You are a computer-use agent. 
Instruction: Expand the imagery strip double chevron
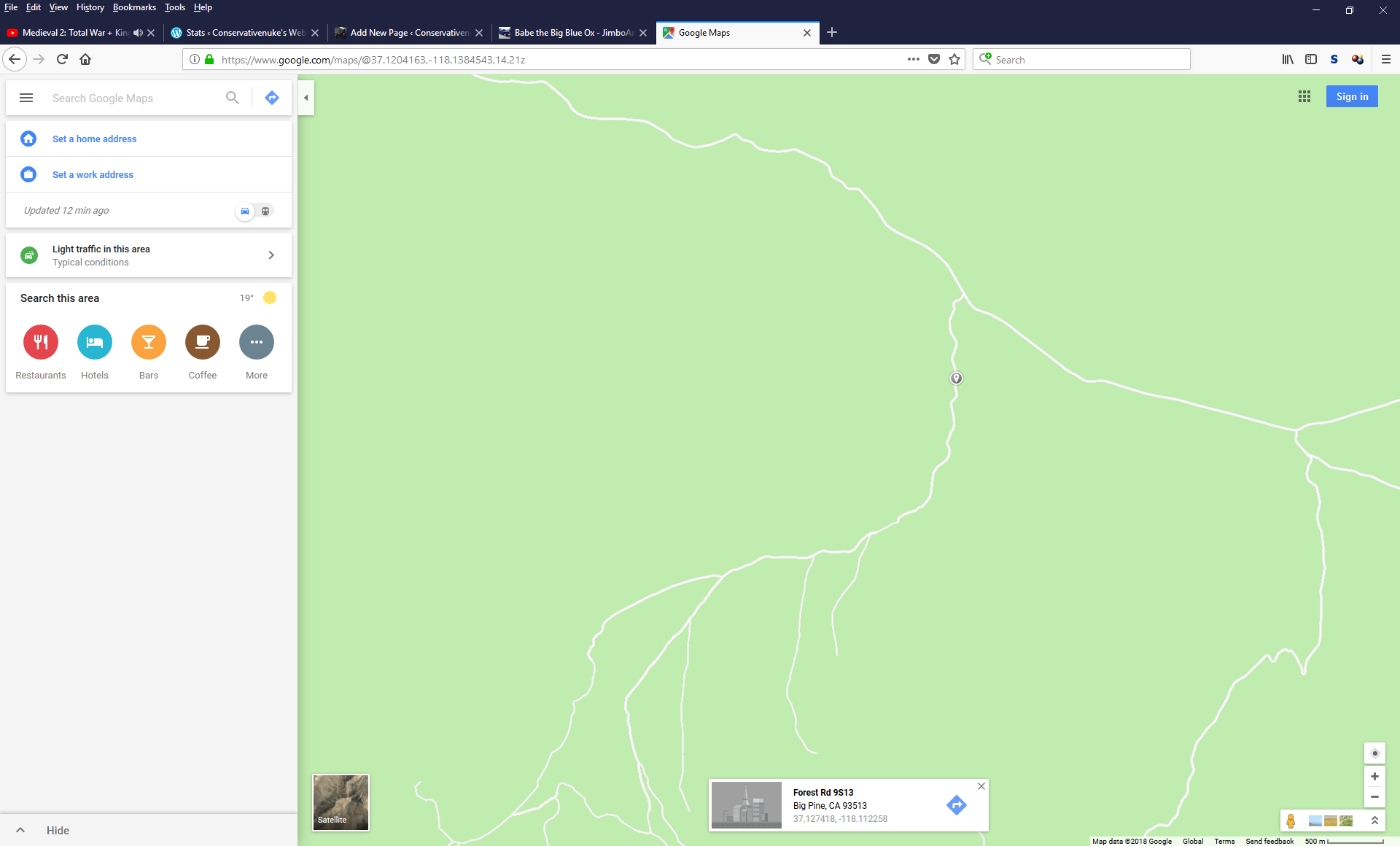point(1374,820)
